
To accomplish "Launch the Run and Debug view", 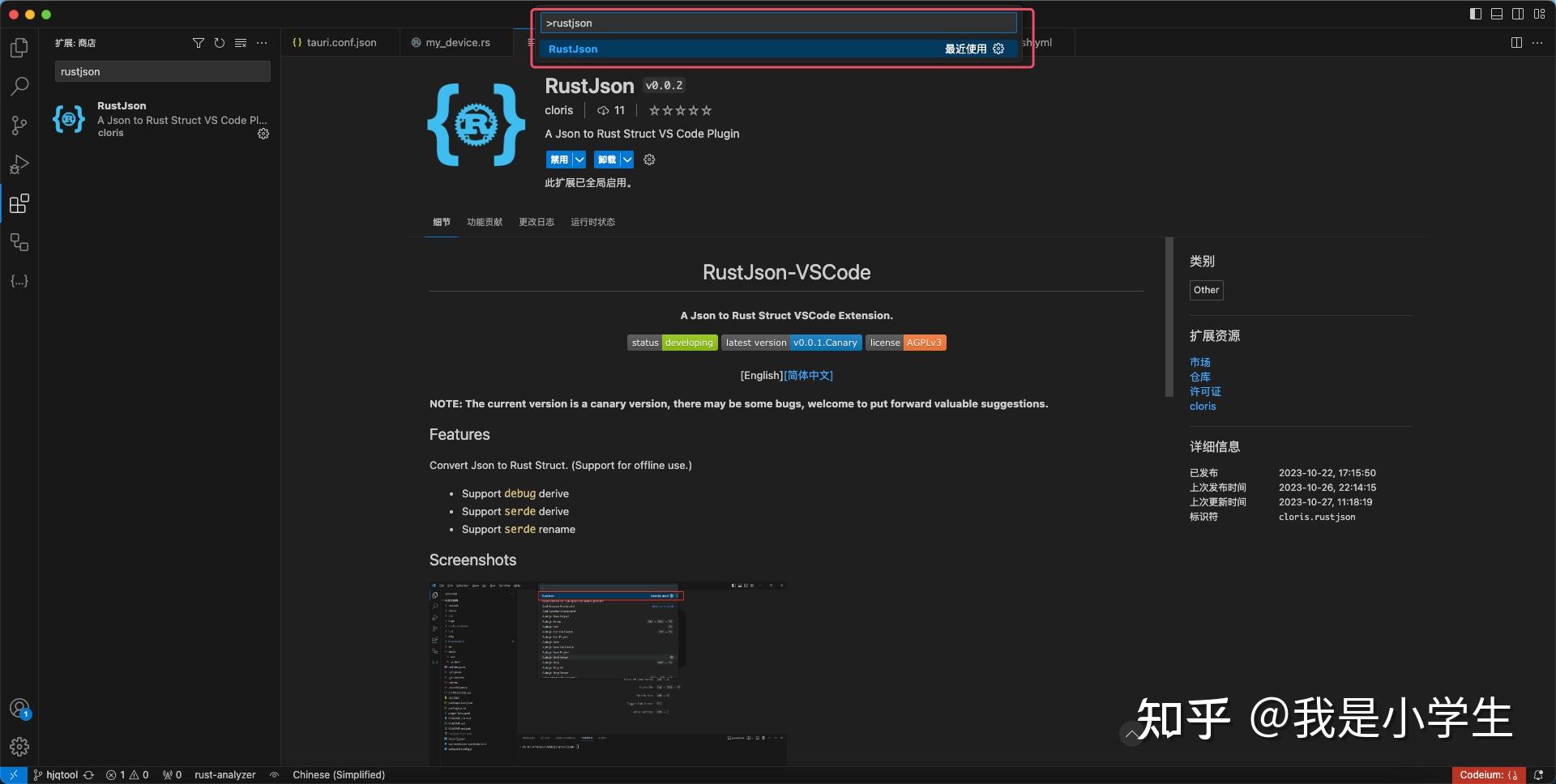I will (x=19, y=164).
